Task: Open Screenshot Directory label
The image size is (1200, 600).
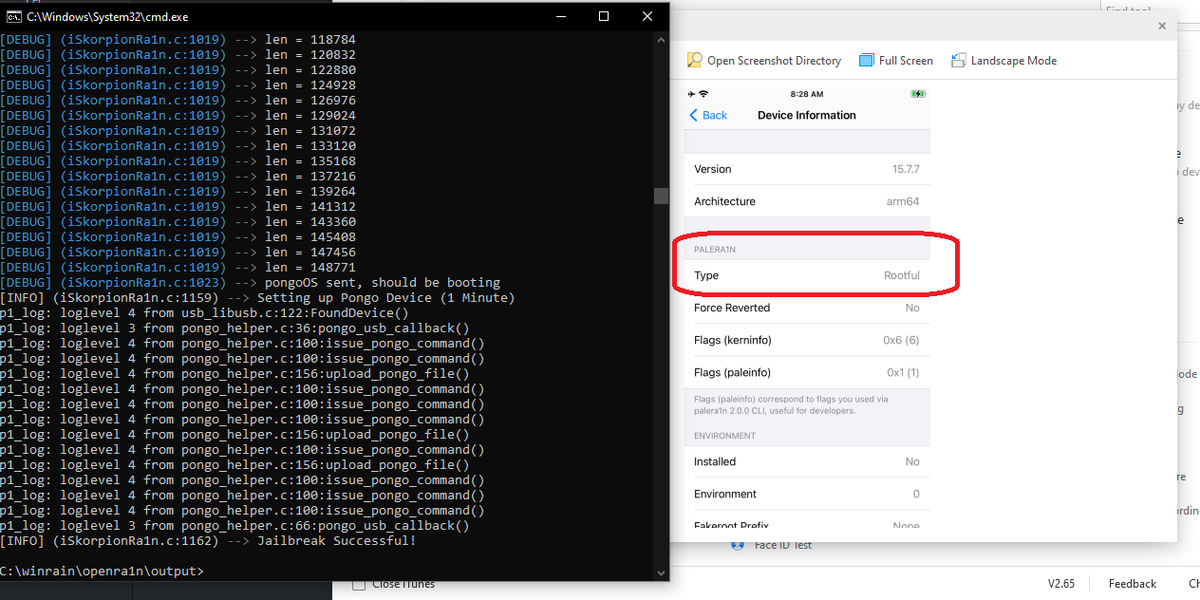Action: pyautogui.click(x=774, y=60)
